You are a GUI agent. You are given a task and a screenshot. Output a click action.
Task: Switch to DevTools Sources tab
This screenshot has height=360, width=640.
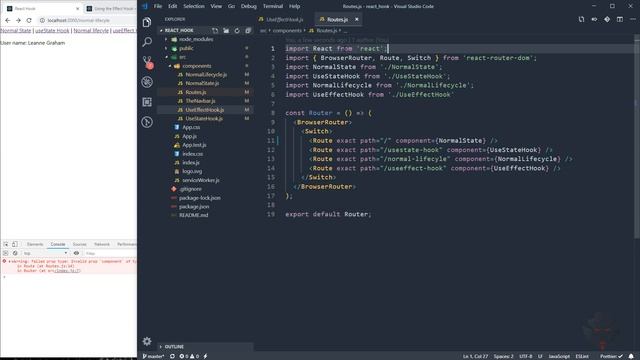(x=80, y=244)
